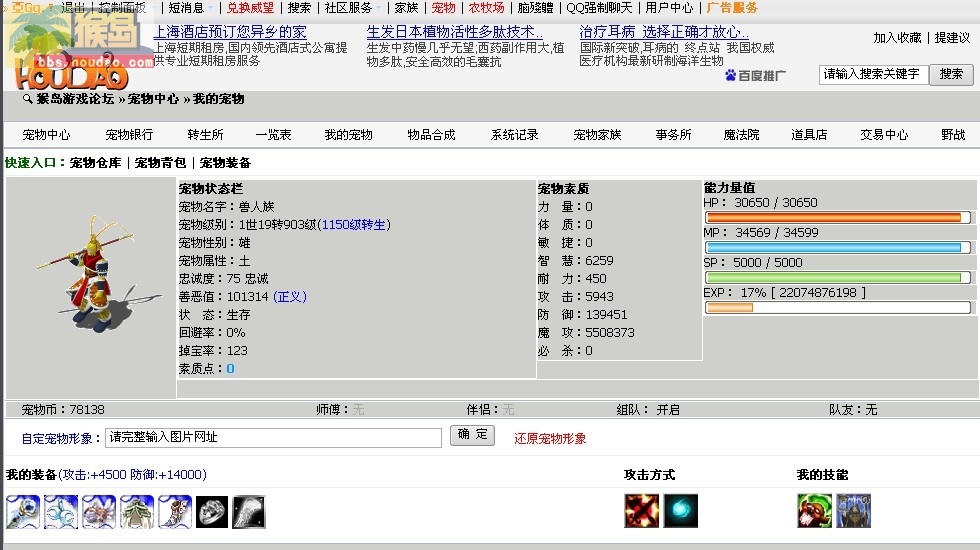Click the silver ring equipment icon
The height and width of the screenshot is (550, 980).
click(x=212, y=512)
